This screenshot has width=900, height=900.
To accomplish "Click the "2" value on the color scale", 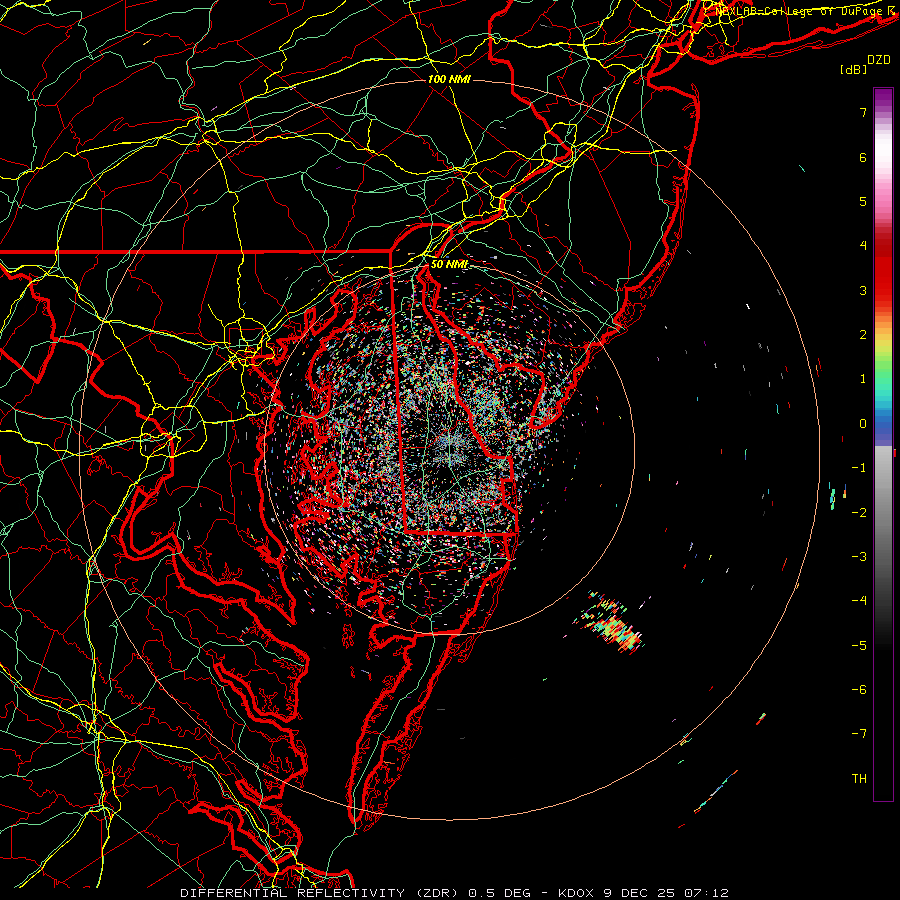I will click(863, 335).
